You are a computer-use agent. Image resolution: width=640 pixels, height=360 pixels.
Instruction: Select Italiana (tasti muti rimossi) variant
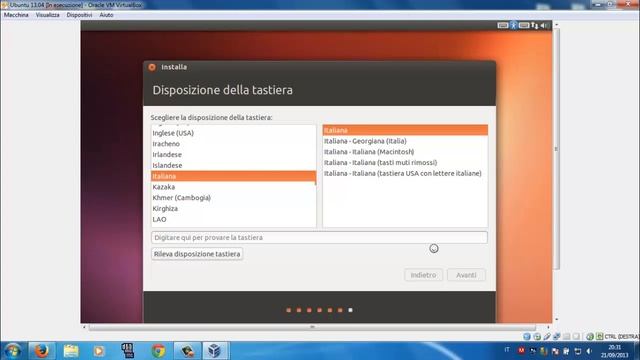405,162
